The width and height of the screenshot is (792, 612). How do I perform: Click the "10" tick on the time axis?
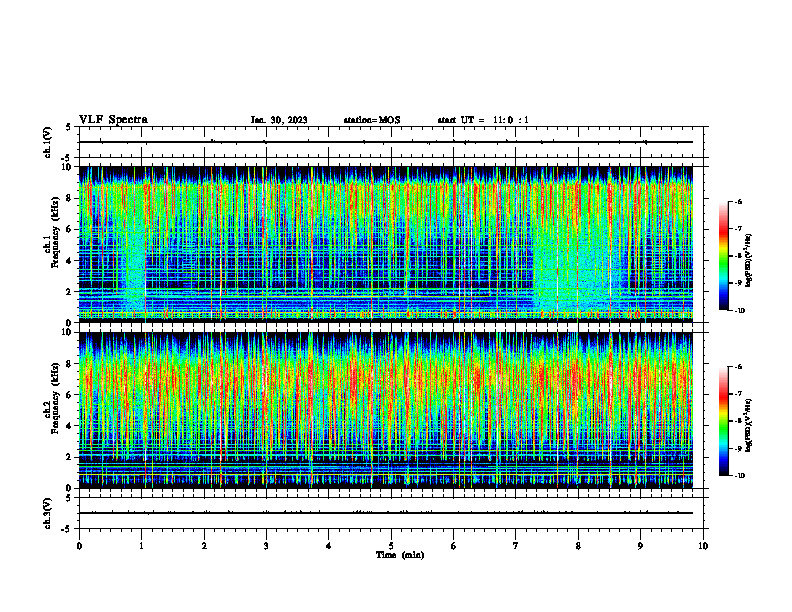pyautogui.click(x=703, y=546)
